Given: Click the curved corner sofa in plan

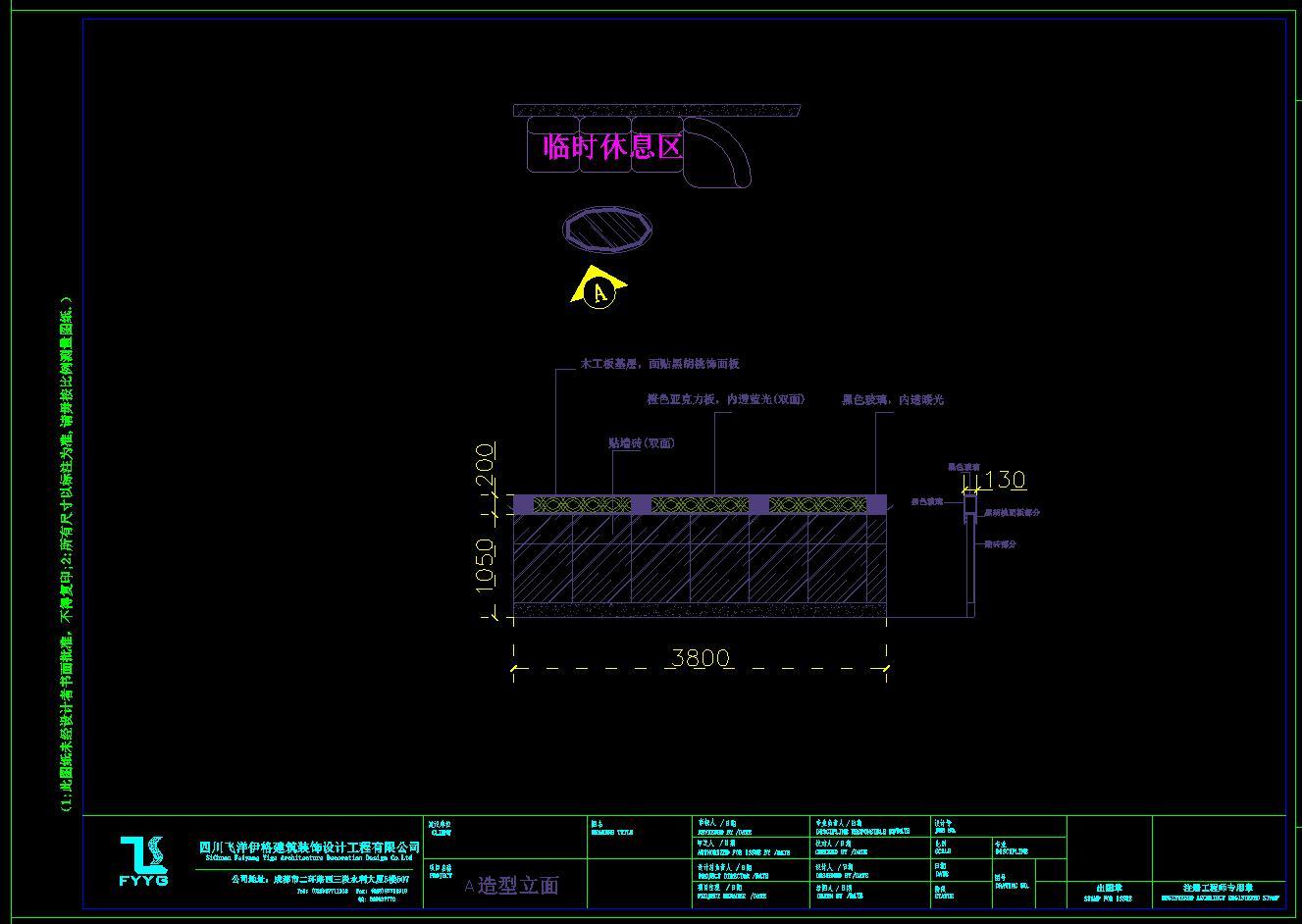Looking at the screenshot, I should 717,151.
